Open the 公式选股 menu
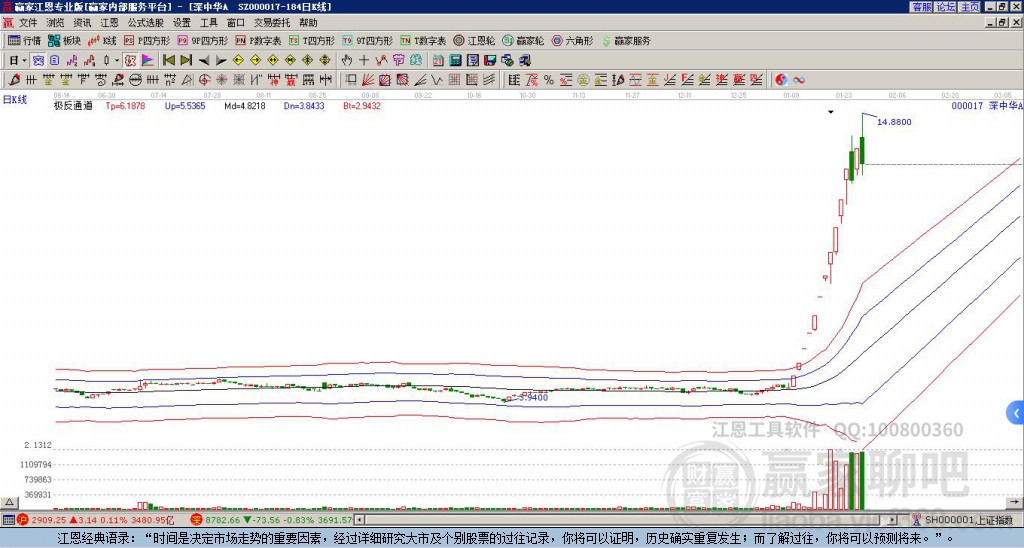 (145, 22)
